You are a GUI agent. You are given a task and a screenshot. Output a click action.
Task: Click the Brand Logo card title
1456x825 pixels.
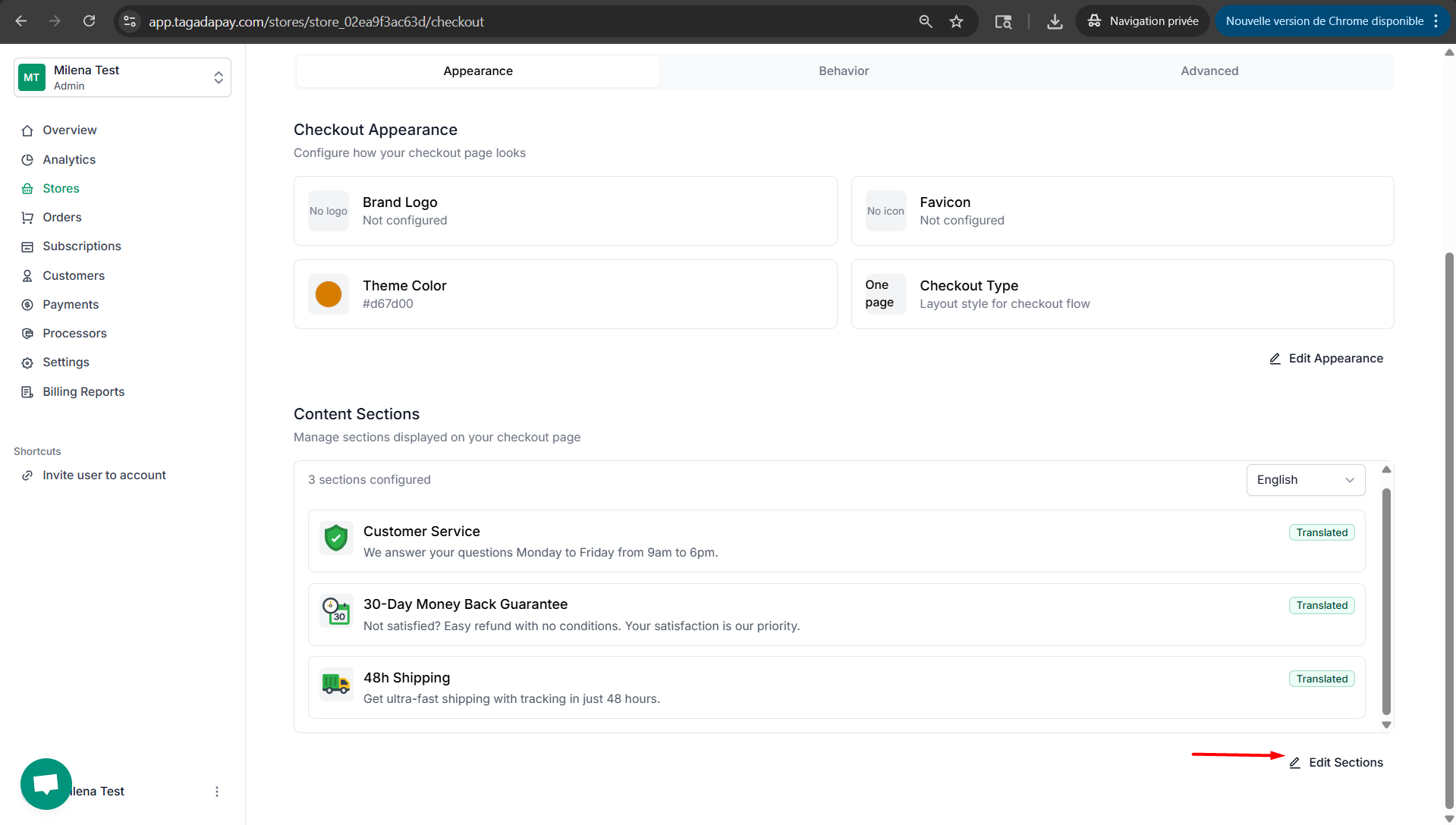point(400,202)
